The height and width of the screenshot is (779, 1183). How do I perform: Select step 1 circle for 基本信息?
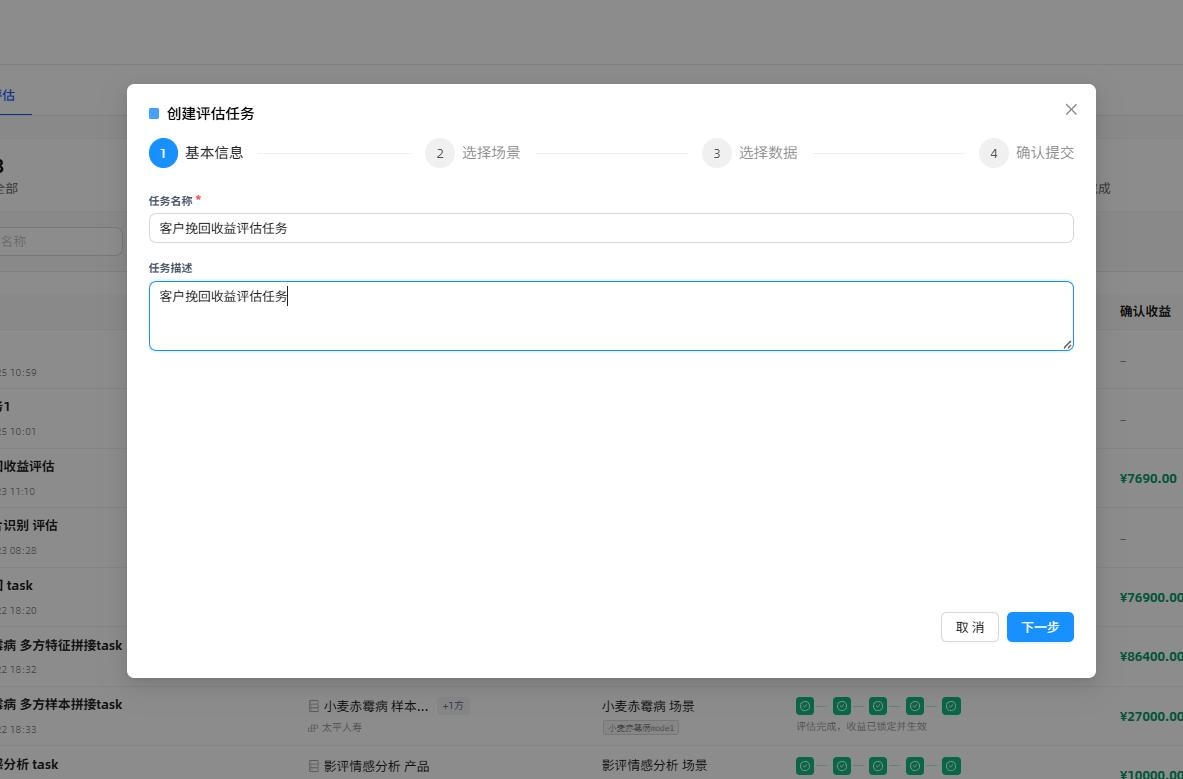(163, 153)
